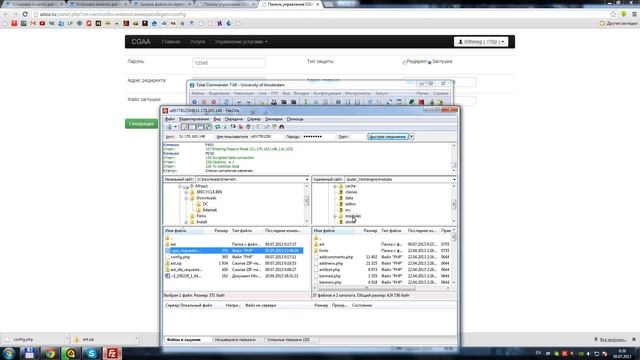Open the Сервер menu in FileZilla

(254, 119)
